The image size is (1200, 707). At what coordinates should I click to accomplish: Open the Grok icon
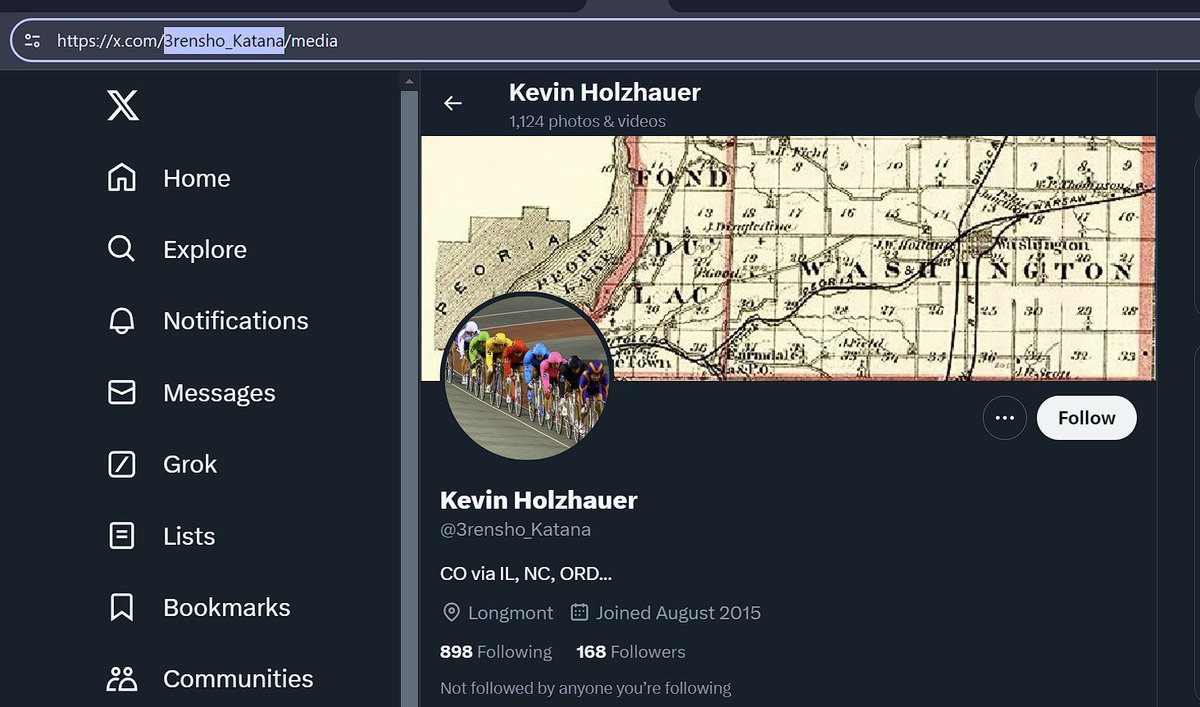click(121, 464)
